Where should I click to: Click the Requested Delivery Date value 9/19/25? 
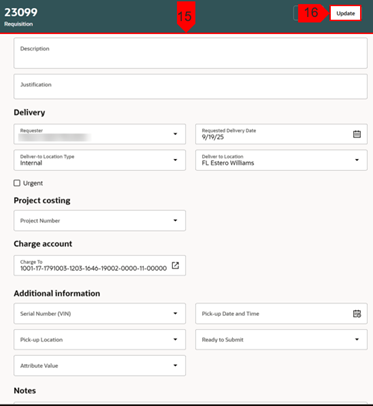[x=213, y=137]
